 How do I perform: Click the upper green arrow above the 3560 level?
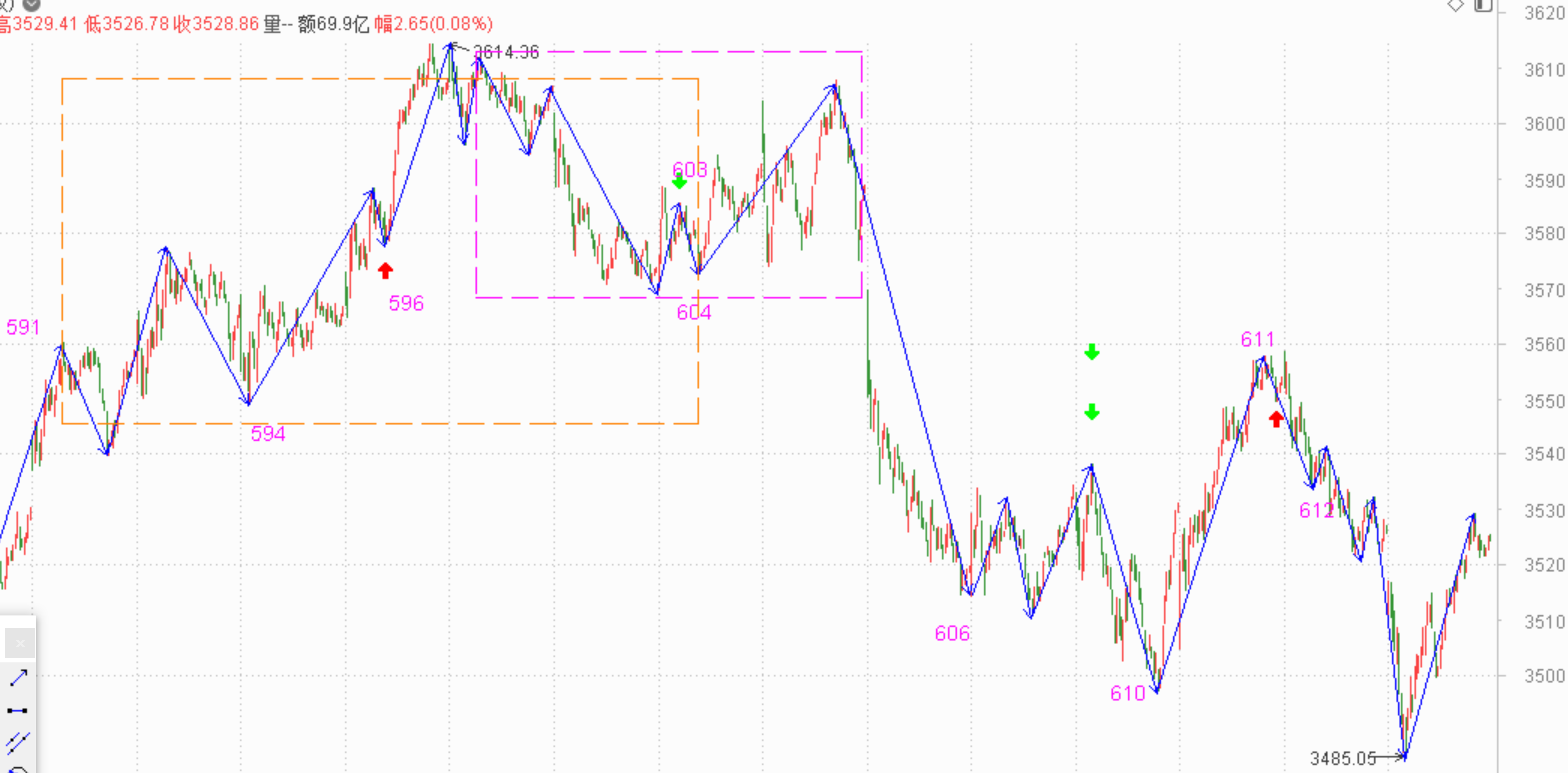(x=1092, y=352)
